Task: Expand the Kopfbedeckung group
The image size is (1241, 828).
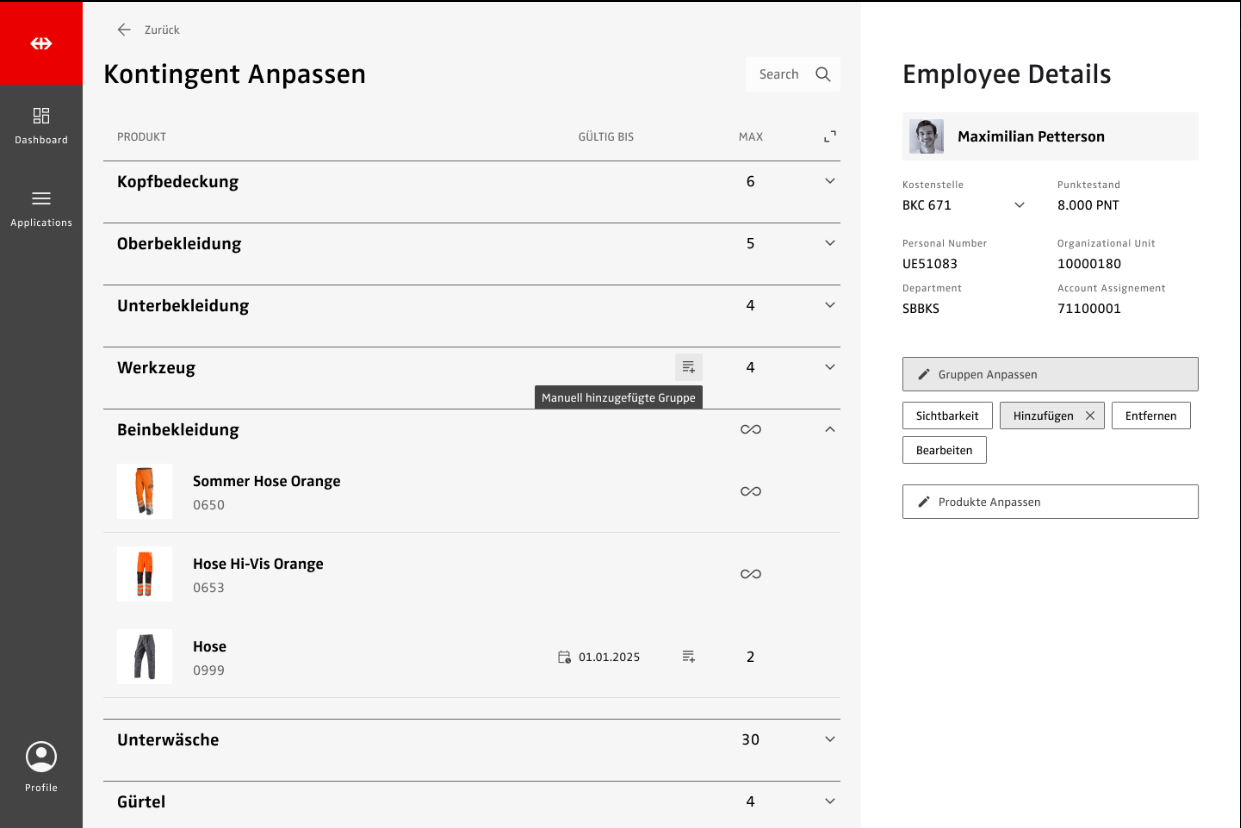Action: [x=829, y=181]
